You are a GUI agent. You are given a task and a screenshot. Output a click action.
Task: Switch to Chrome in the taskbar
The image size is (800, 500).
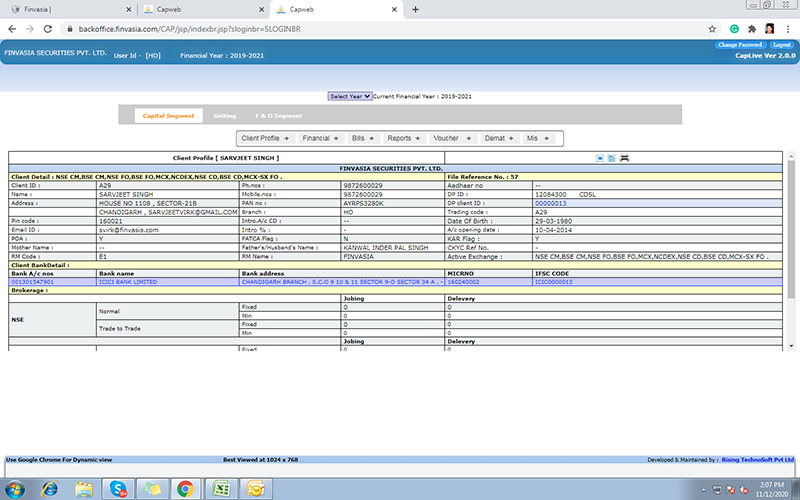[x=186, y=489]
